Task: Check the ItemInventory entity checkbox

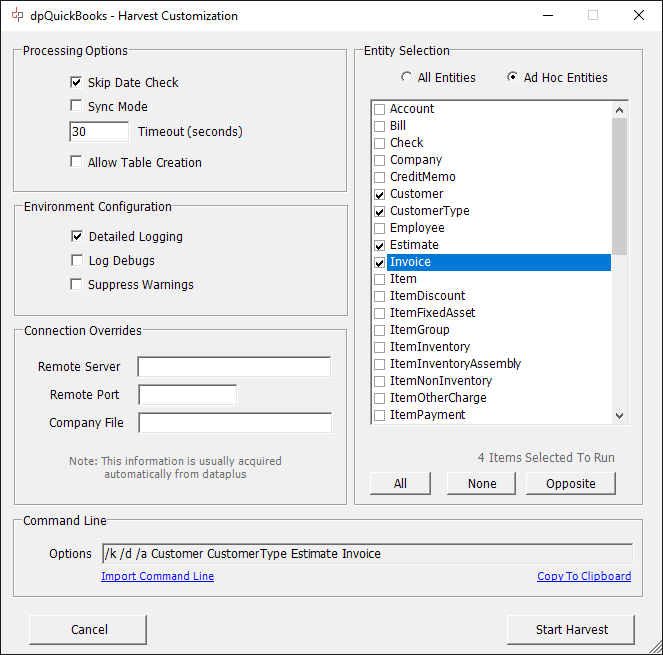Action: pos(380,347)
